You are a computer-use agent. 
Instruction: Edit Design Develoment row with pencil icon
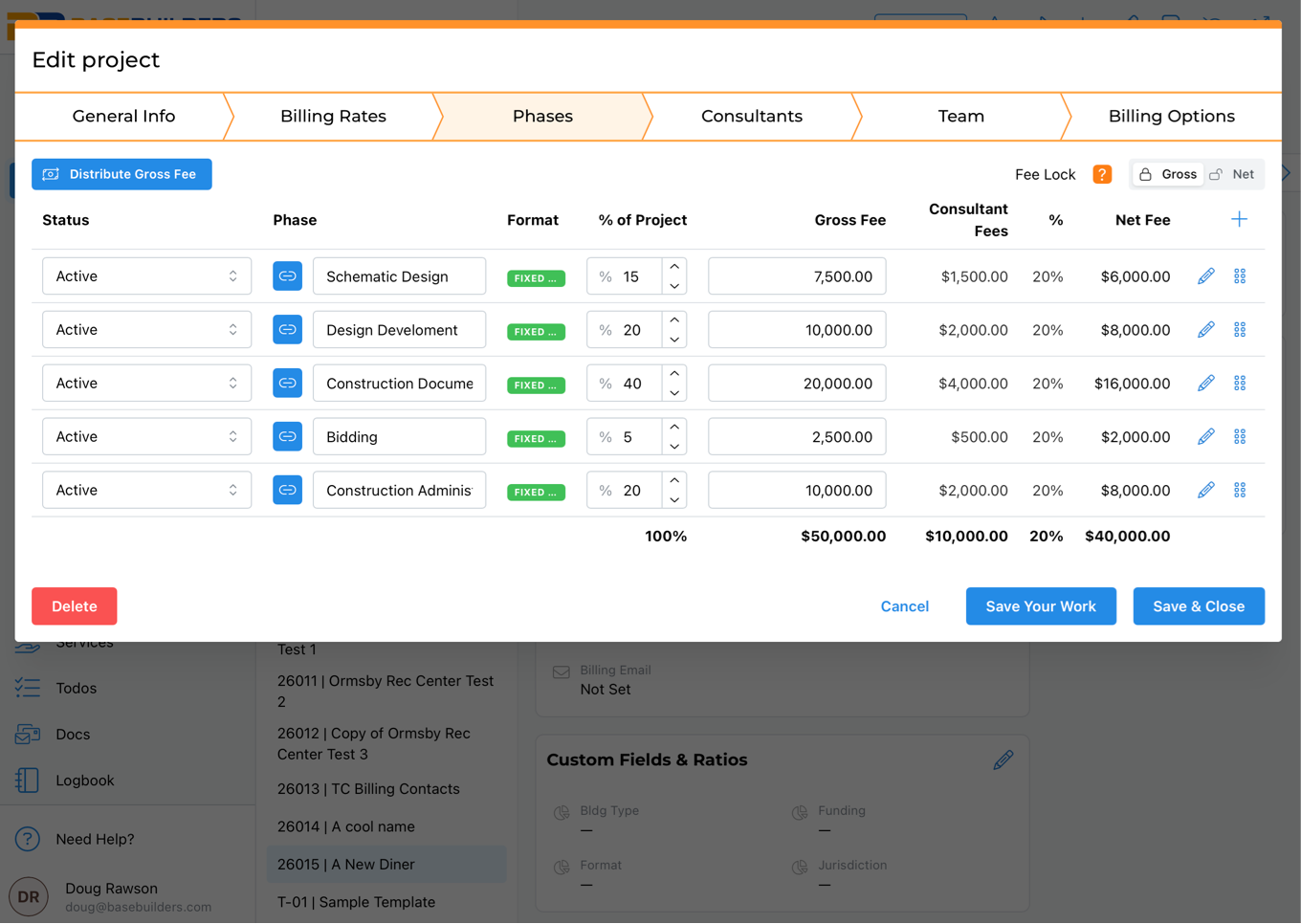pyautogui.click(x=1206, y=330)
